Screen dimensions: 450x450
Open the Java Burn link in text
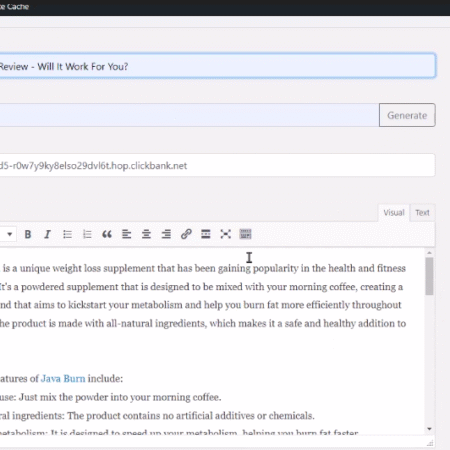pos(63,379)
